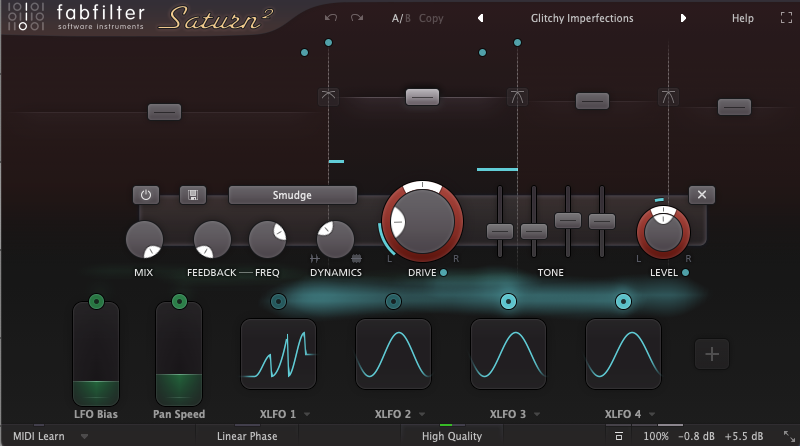The height and width of the screenshot is (446, 800).
Task: Click the XLFO 2 modulation source button
Action: [x=393, y=302]
